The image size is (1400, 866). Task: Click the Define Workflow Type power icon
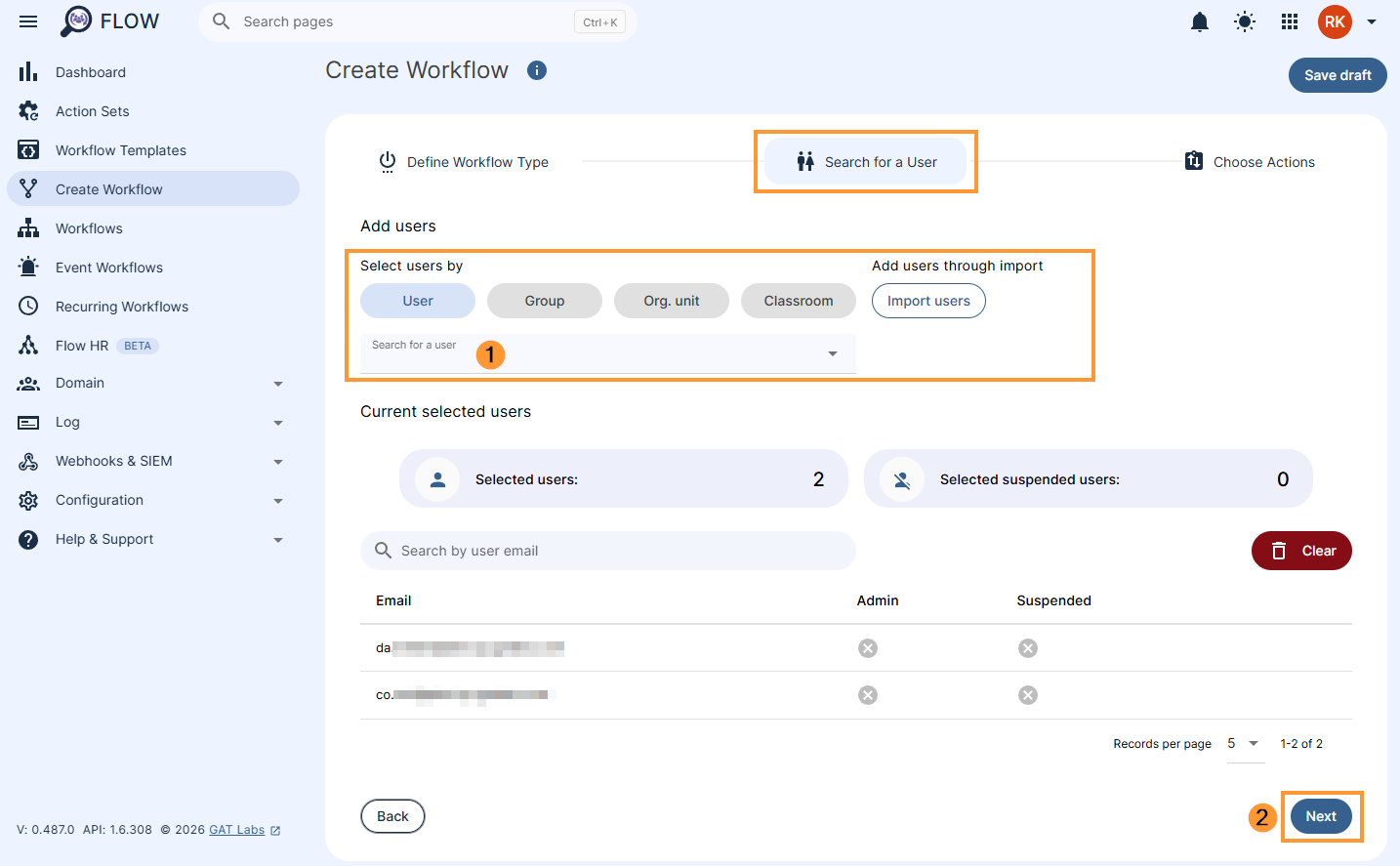click(x=388, y=162)
